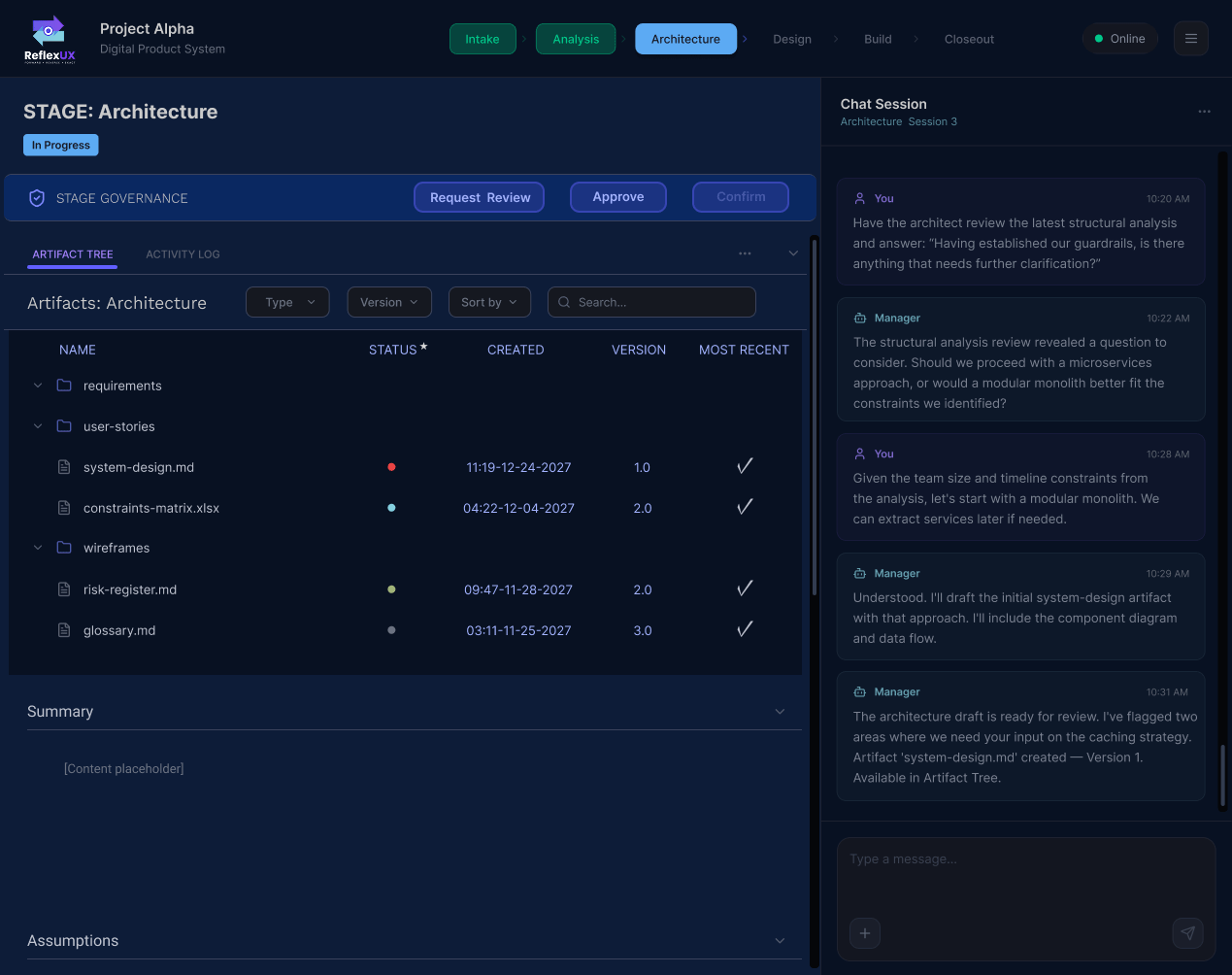Sort by the CREATED column header
Screen dimensions: 1232x975
(516, 350)
